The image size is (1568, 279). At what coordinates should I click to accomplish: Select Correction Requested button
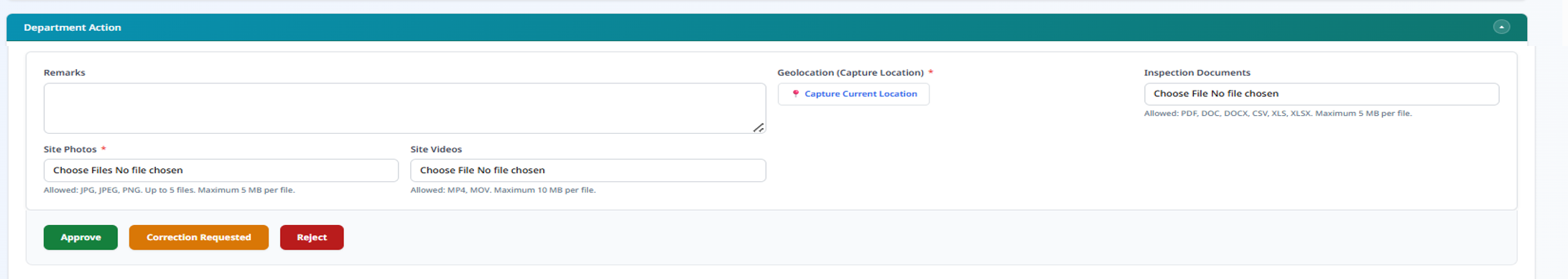(199, 237)
